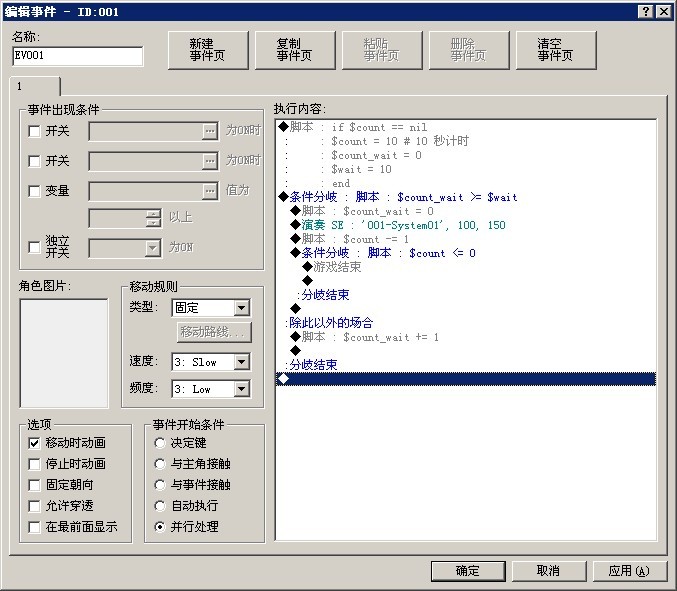Select the 与事件接触 trigger radio button
677x591 pixels.
[160, 485]
